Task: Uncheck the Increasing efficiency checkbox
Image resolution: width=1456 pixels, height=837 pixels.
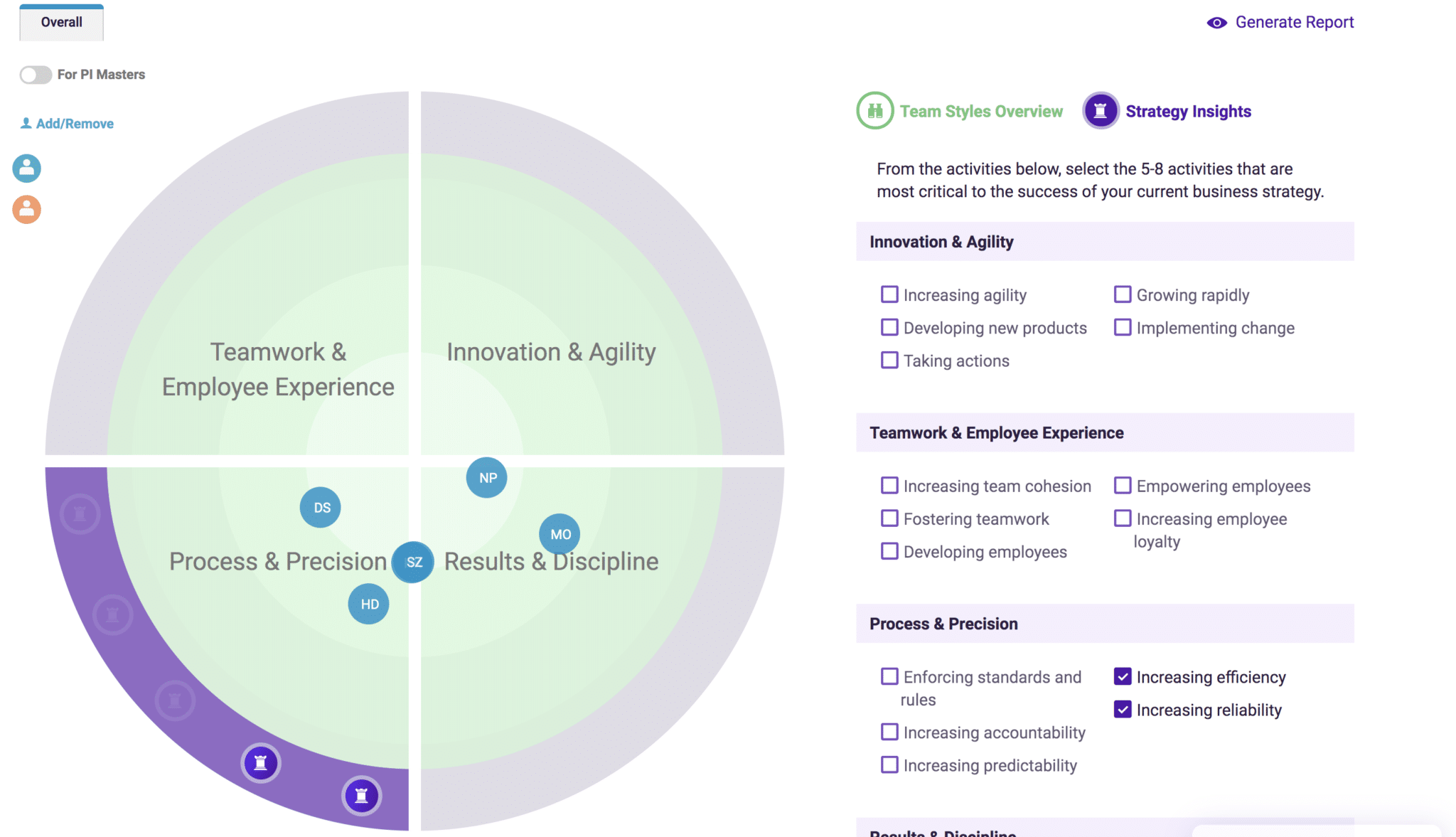Action: pyautogui.click(x=1123, y=676)
